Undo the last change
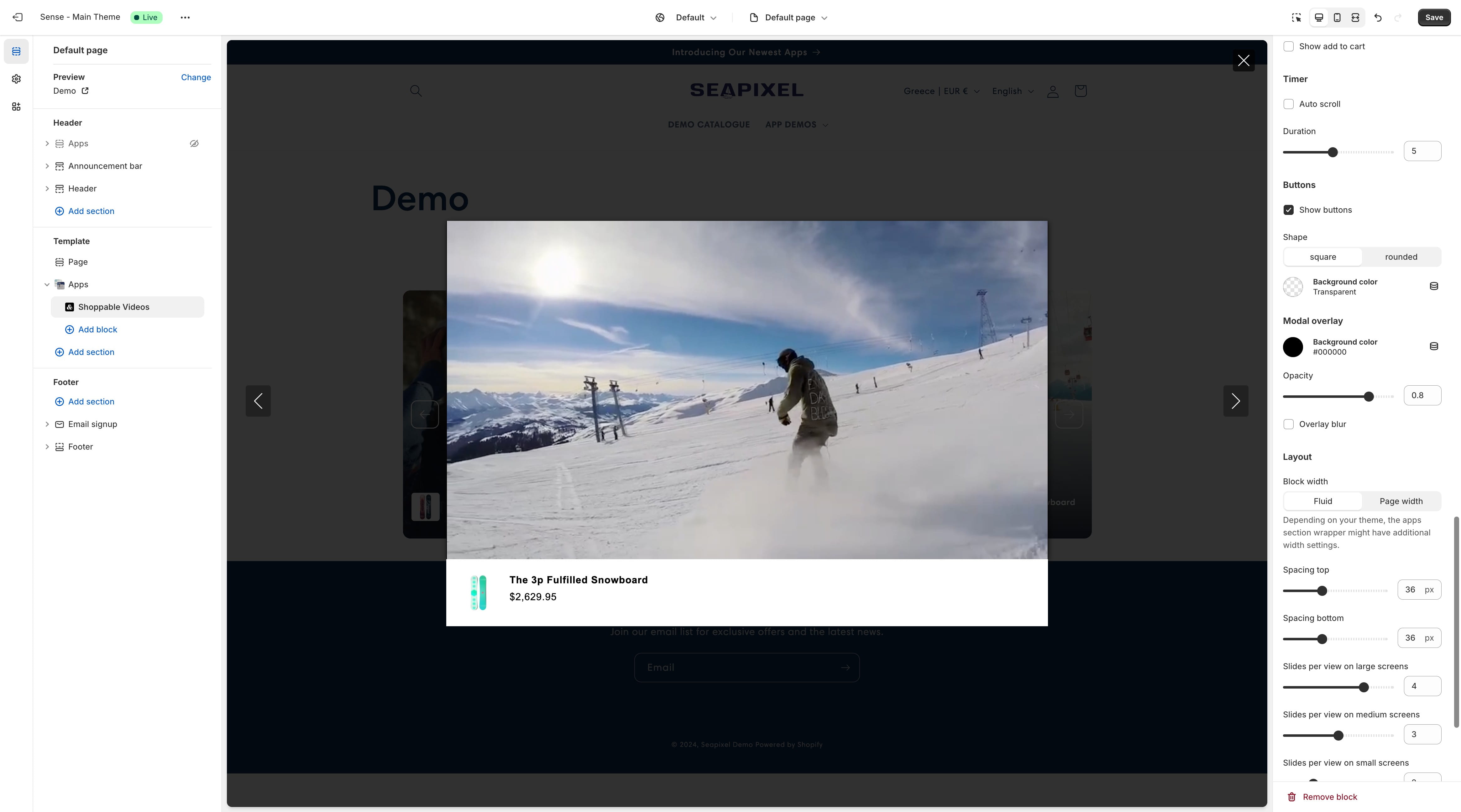1461x812 pixels. pos(1378,17)
